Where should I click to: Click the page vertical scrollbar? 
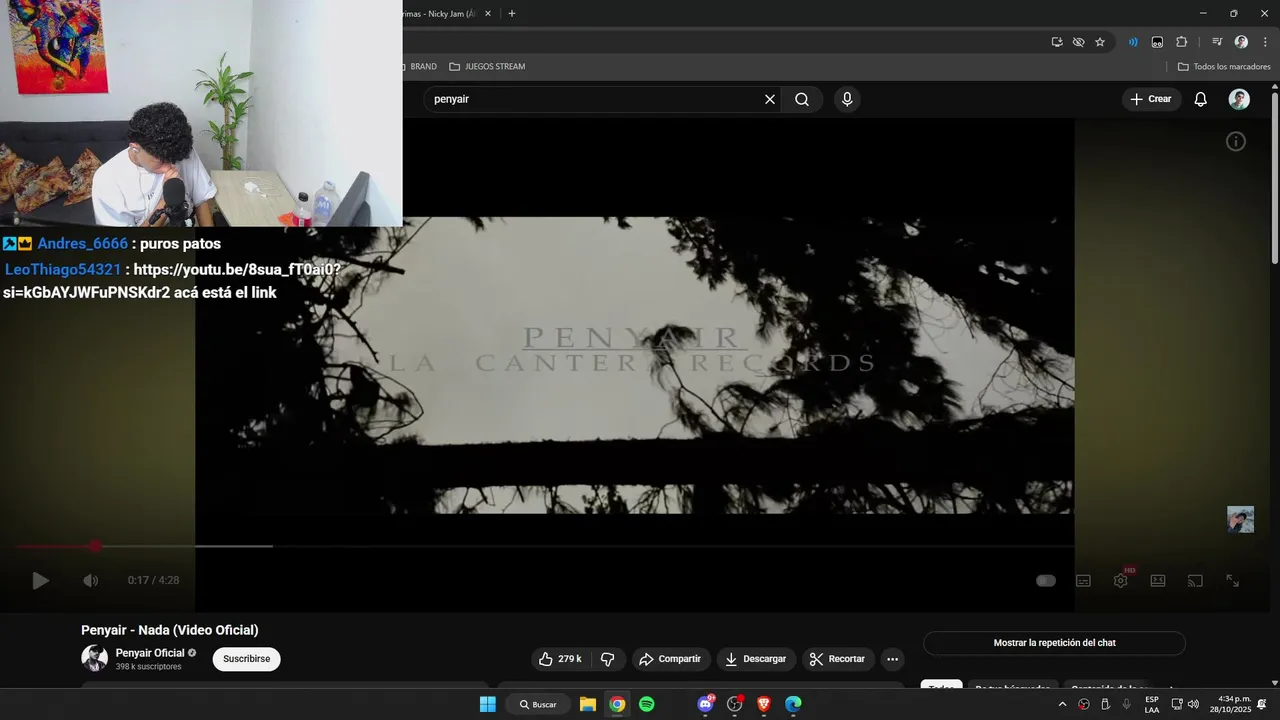click(x=1275, y=177)
